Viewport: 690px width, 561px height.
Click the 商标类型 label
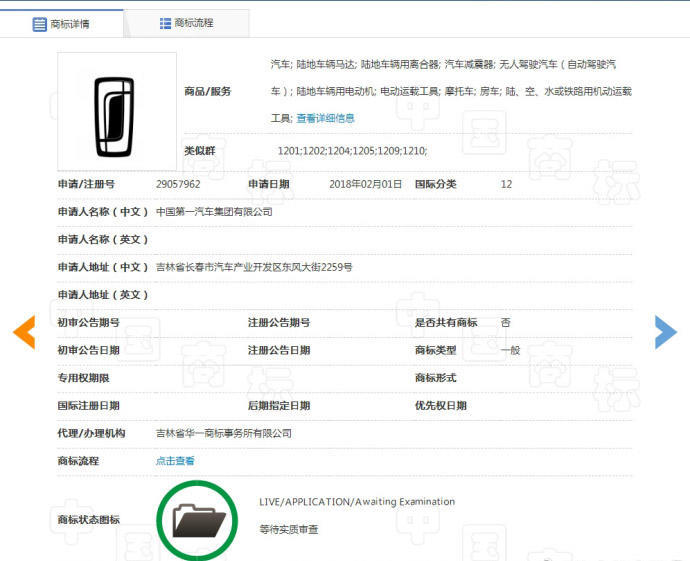point(436,350)
